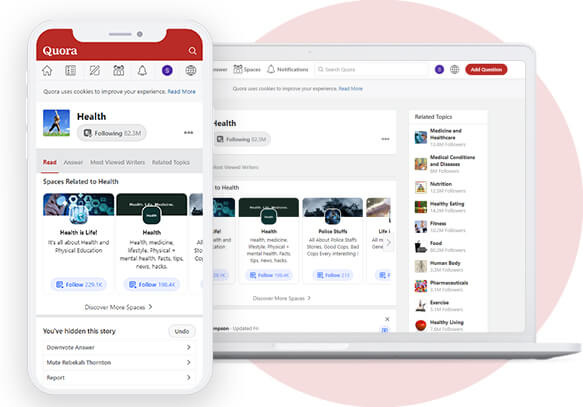Viewport: 583px width, 407px height.
Task: Open the profile avatar on laptop
Action: 439,70
